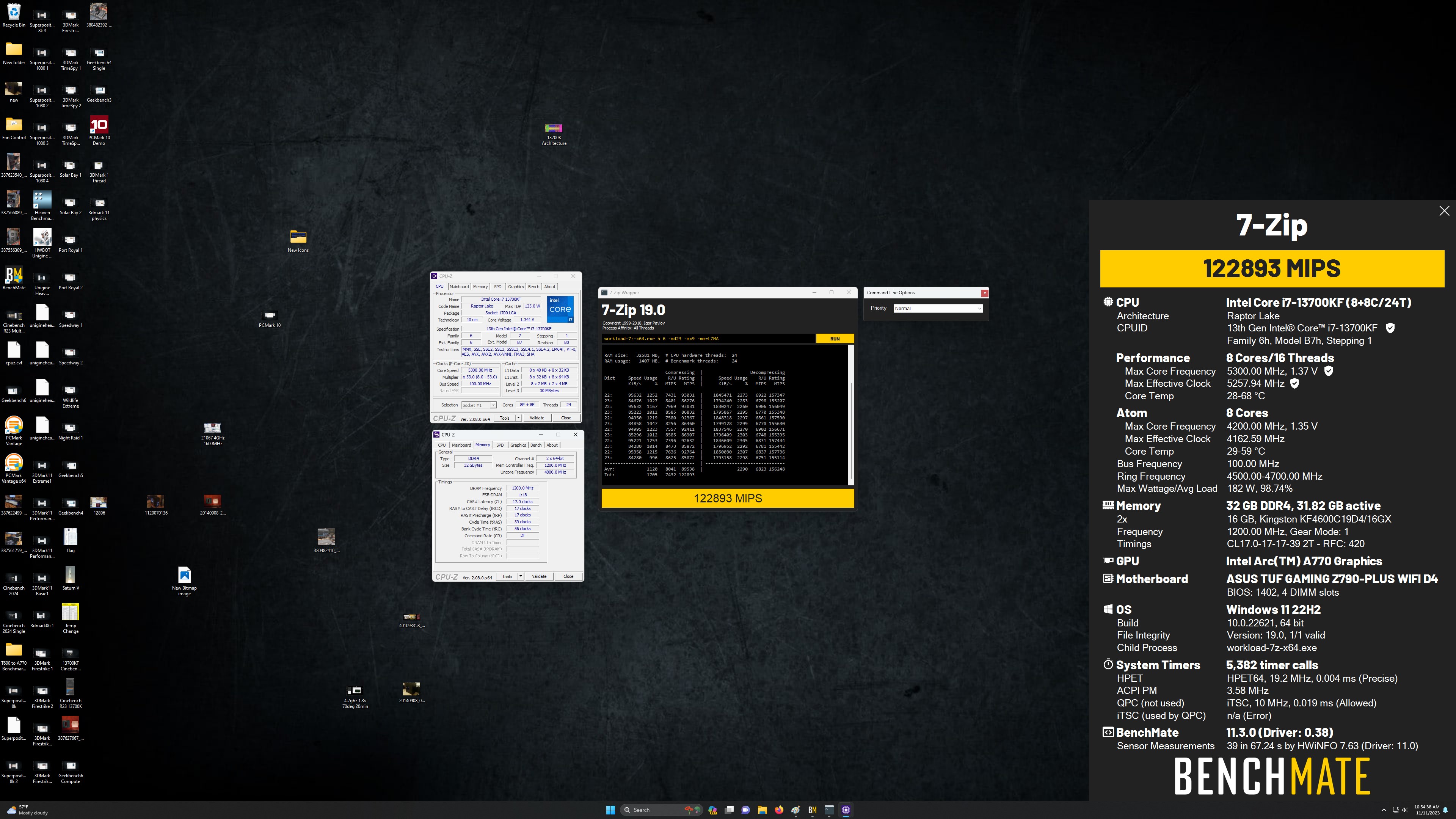
Task: Select the 3DMark Firestrike 1 shortcut
Action: coord(42,660)
